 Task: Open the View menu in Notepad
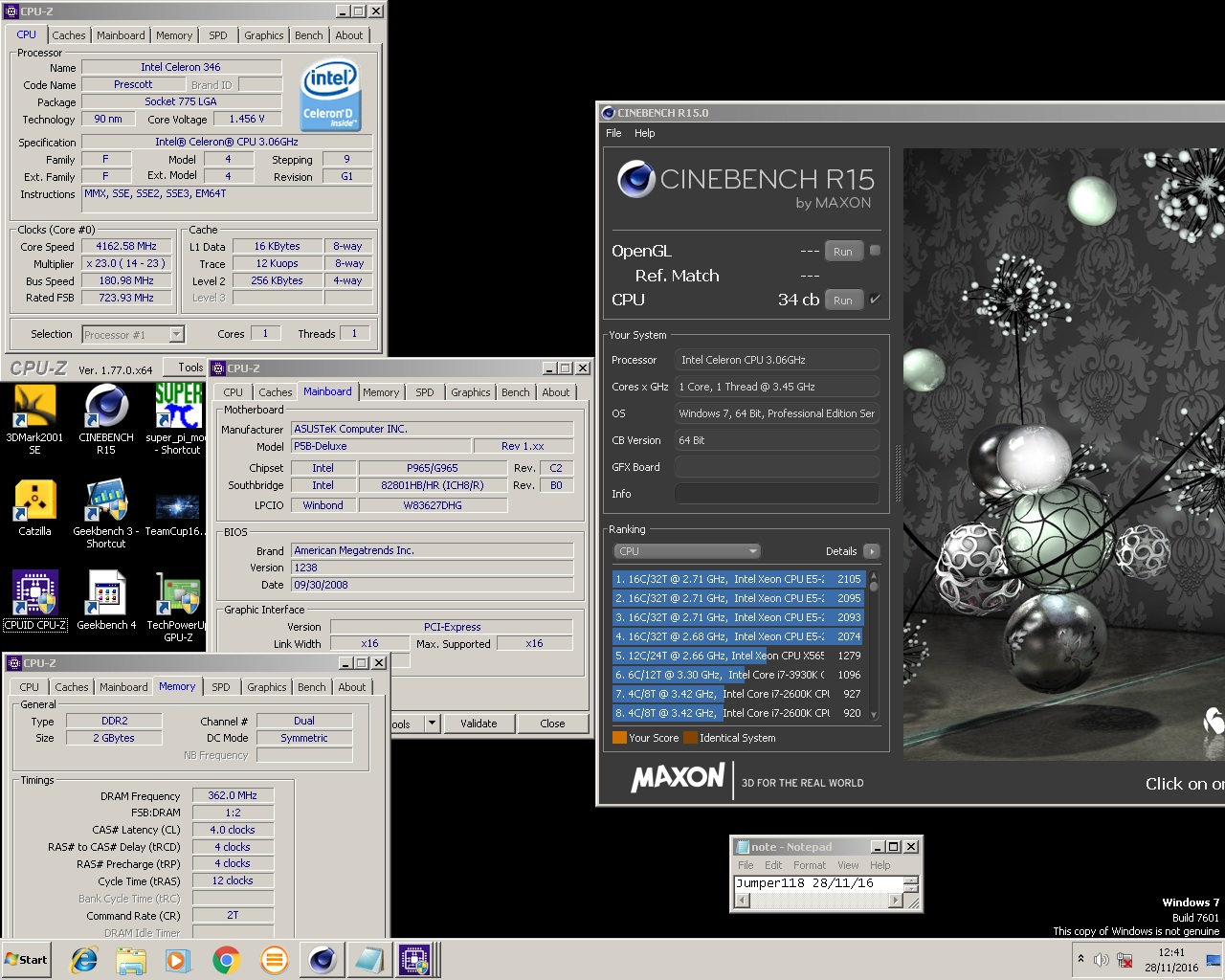coord(848,865)
